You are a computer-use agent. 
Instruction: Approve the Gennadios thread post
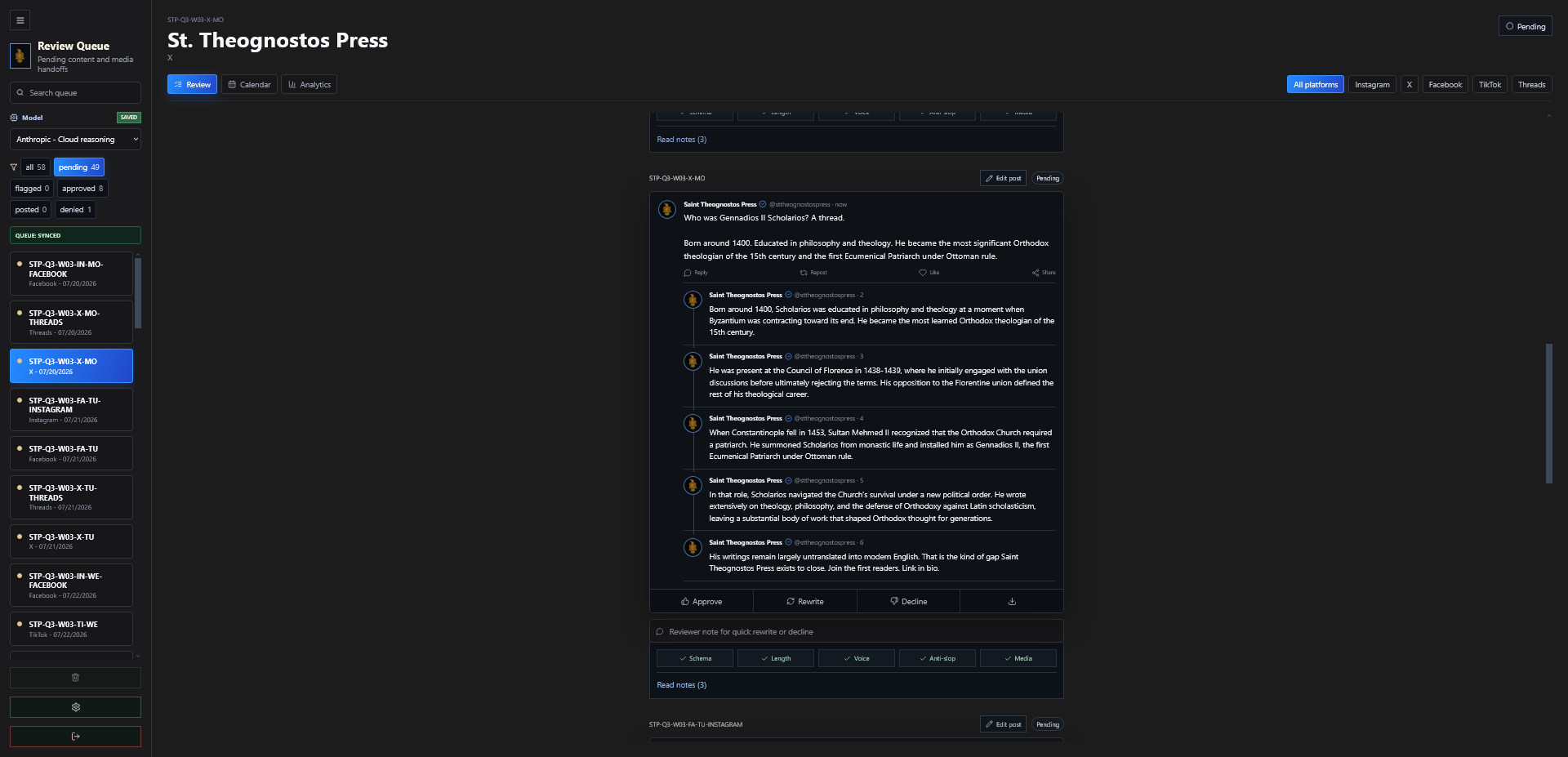click(702, 602)
